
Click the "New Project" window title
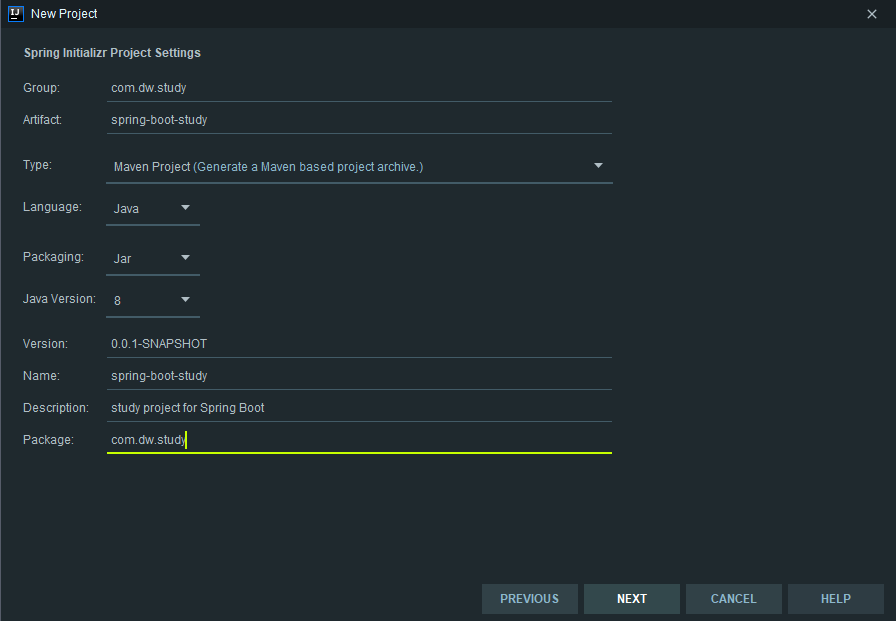64,14
